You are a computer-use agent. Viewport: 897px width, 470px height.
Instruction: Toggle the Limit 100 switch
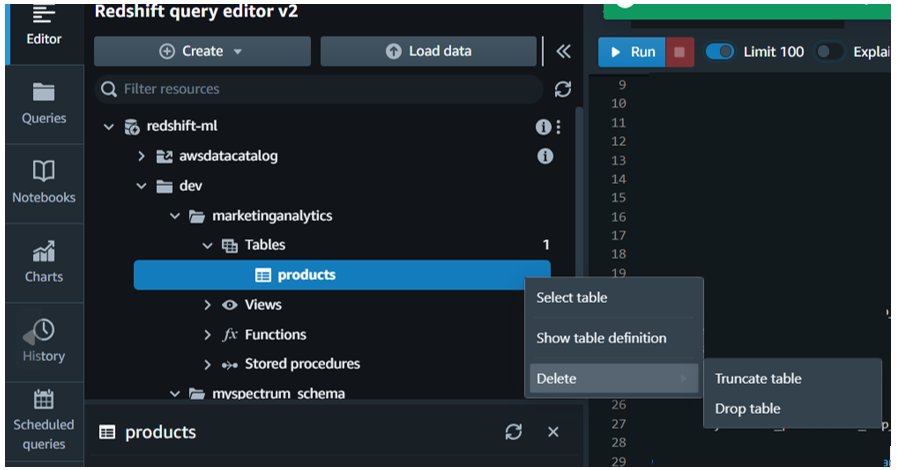(x=720, y=52)
